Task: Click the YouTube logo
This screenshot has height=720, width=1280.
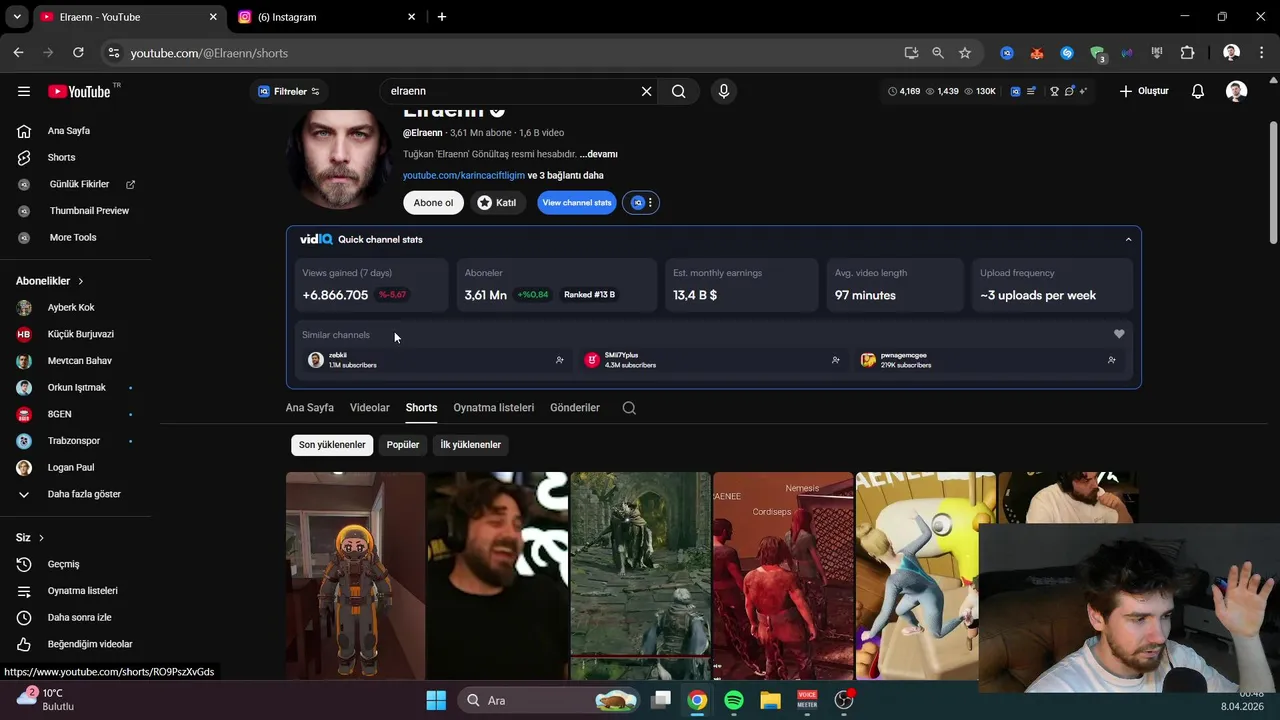Action: [x=80, y=91]
